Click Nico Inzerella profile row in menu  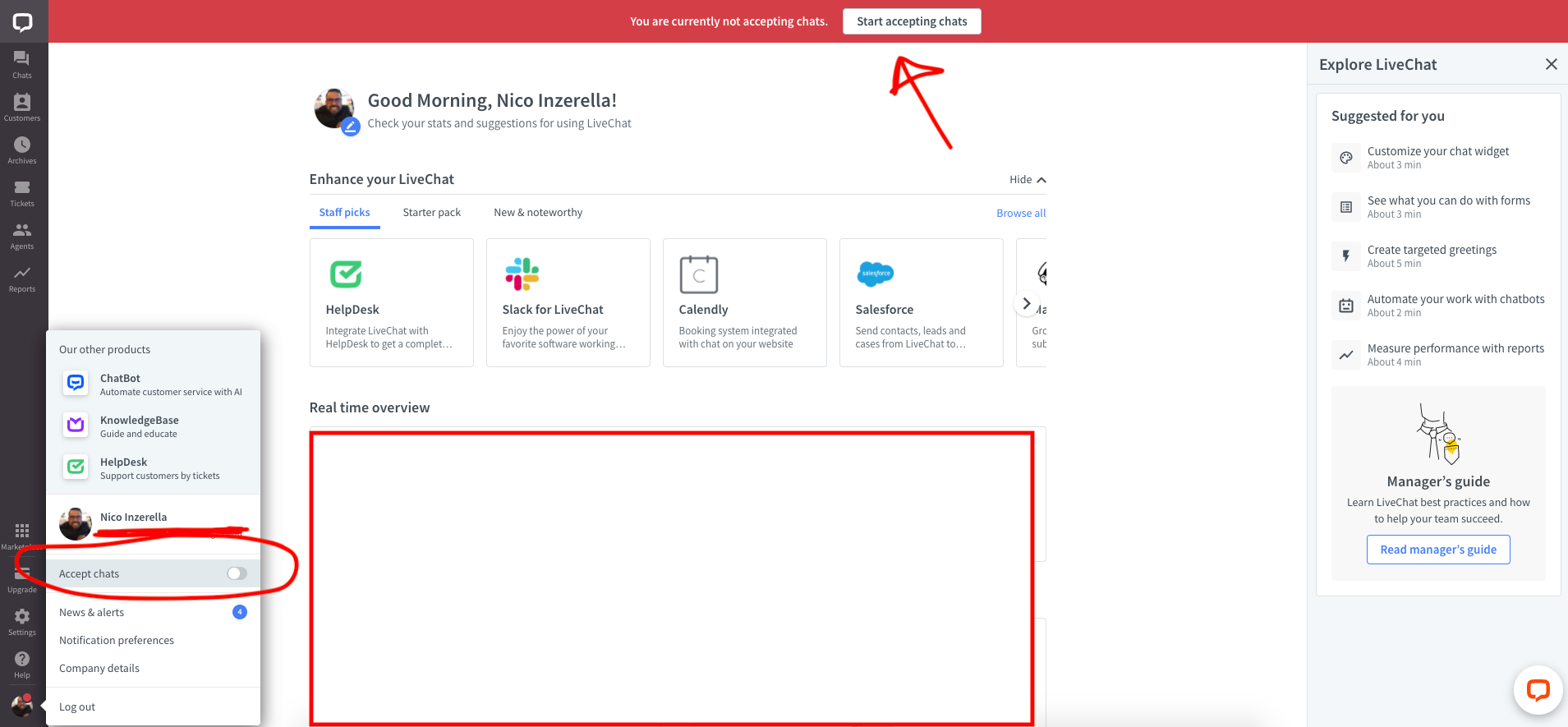tap(153, 523)
